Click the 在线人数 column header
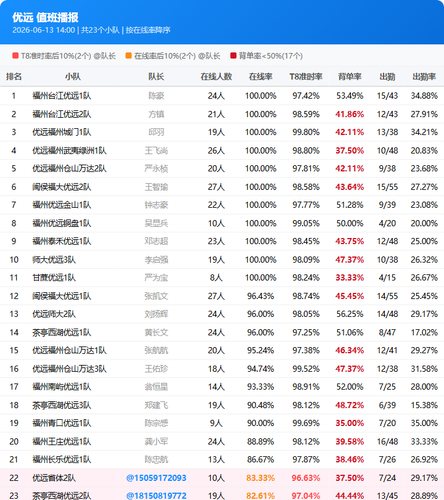Viewport: 444px width, 500px height. pyautogui.click(x=216, y=77)
